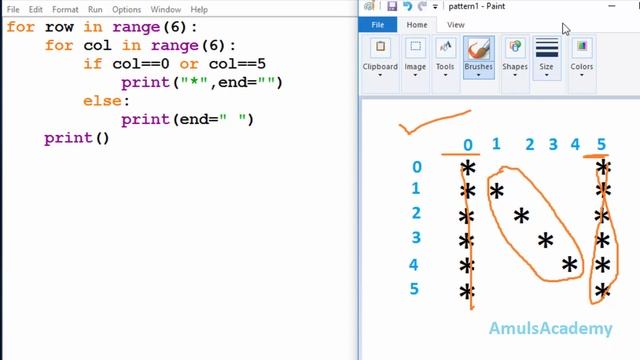Open the blue File tab in Paint

(x=378, y=25)
